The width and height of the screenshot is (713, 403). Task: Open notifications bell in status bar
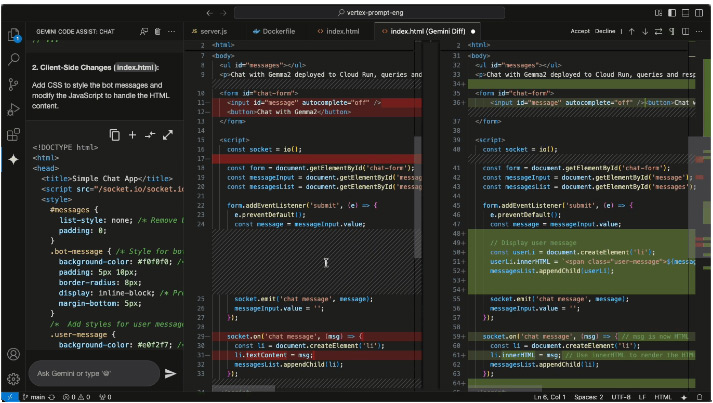click(x=700, y=397)
